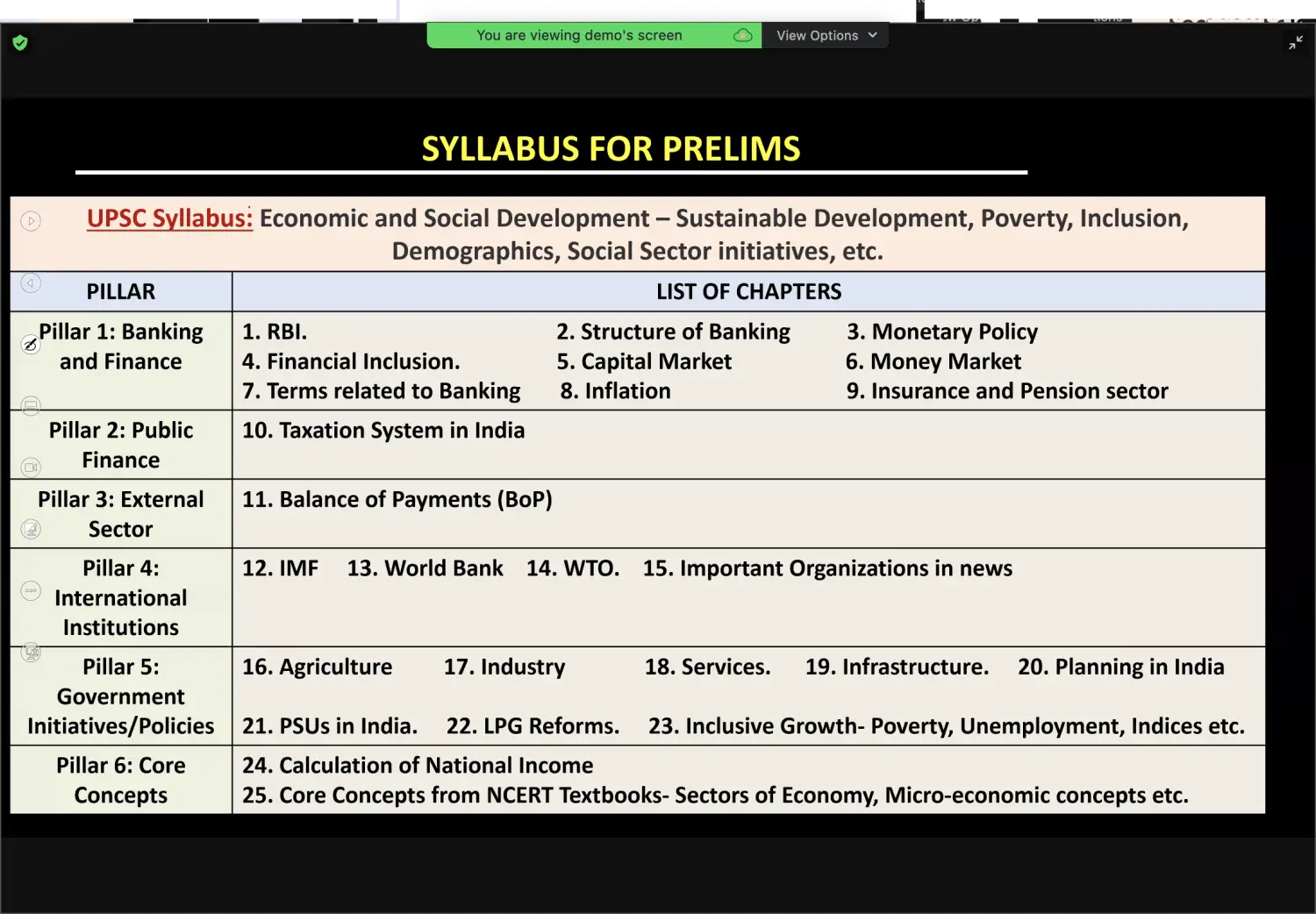Advance the slide with the right-triangle icon
Screen dimensions: 1316x914
coord(31,221)
